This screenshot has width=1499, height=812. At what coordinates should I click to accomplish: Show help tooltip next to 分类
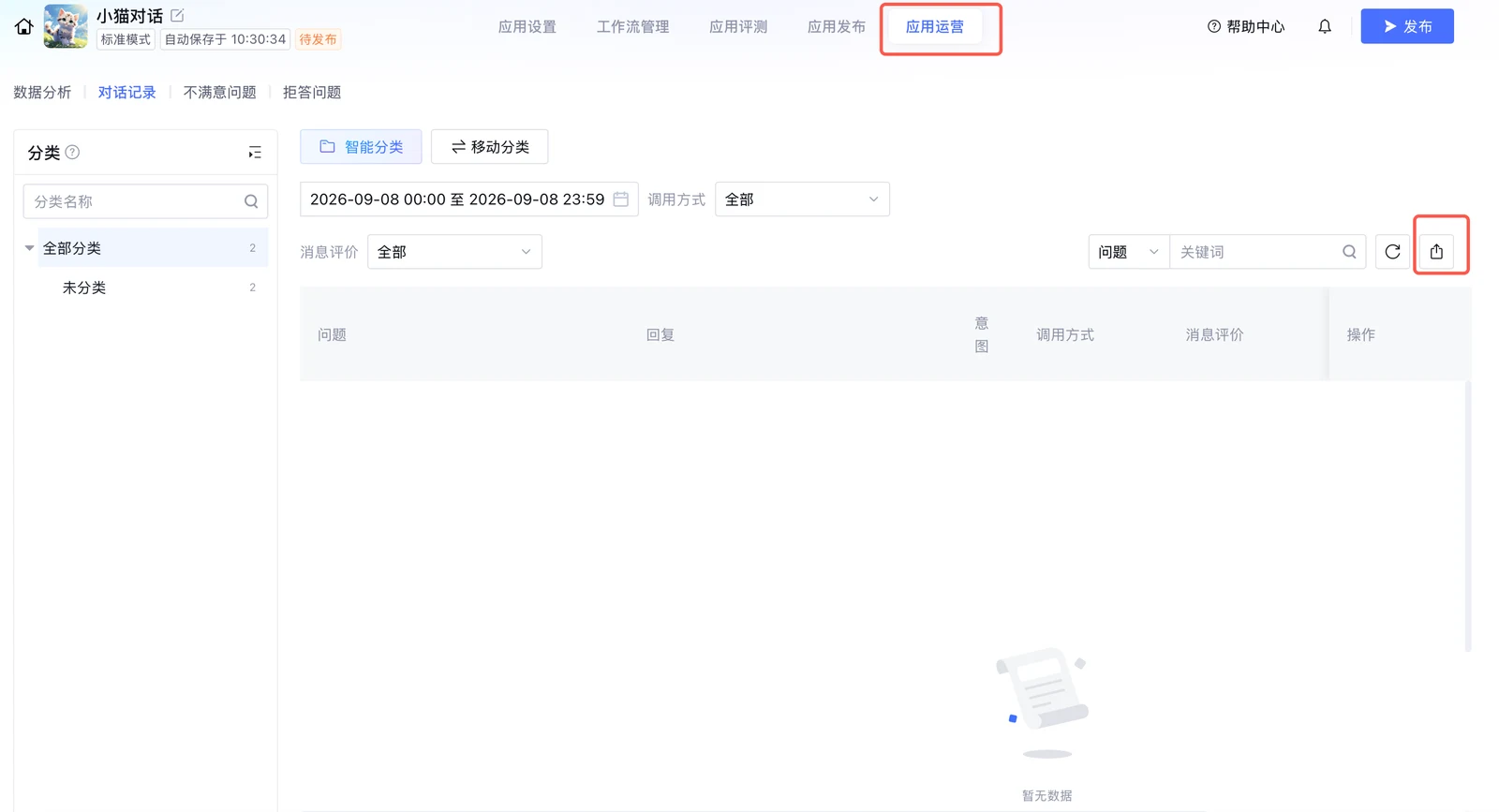[72, 152]
